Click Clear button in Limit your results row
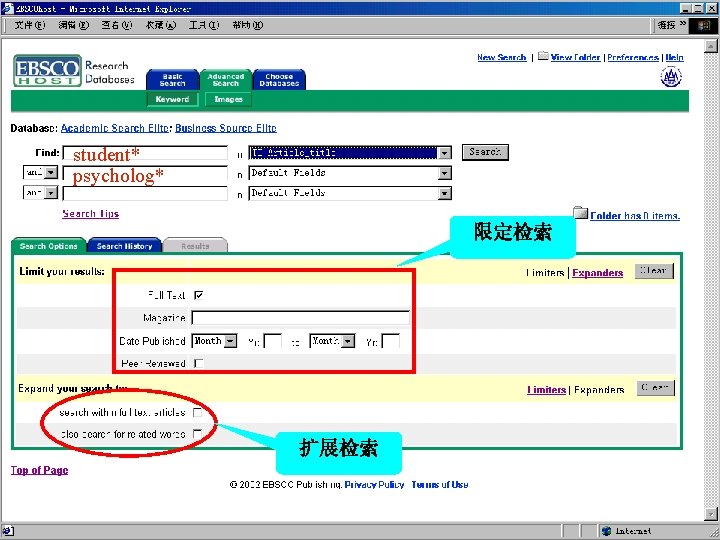This screenshot has height=540, width=720. [x=654, y=271]
